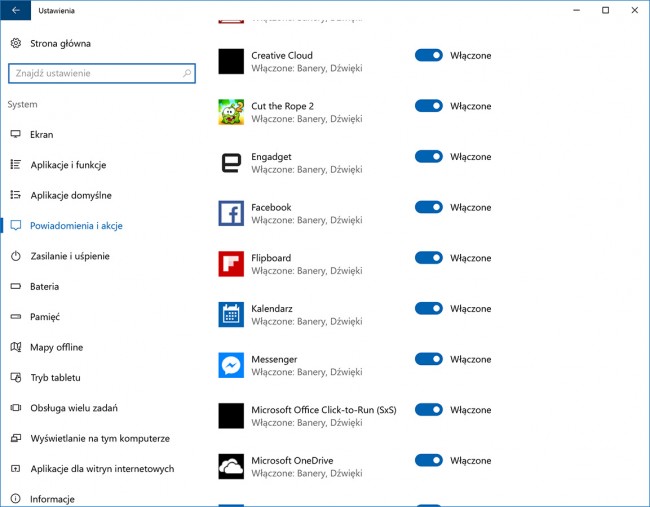Viewport: 650px width, 507px height.
Task: Click the Flipboard app icon
Action: pos(231,264)
